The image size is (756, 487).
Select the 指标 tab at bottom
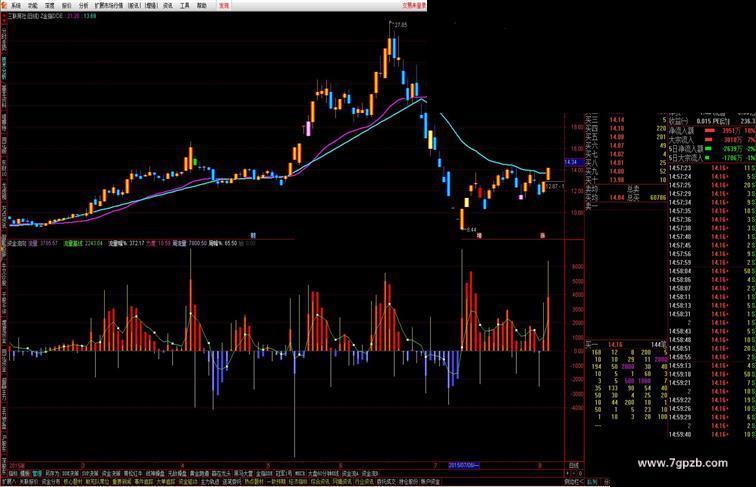click(x=13, y=474)
